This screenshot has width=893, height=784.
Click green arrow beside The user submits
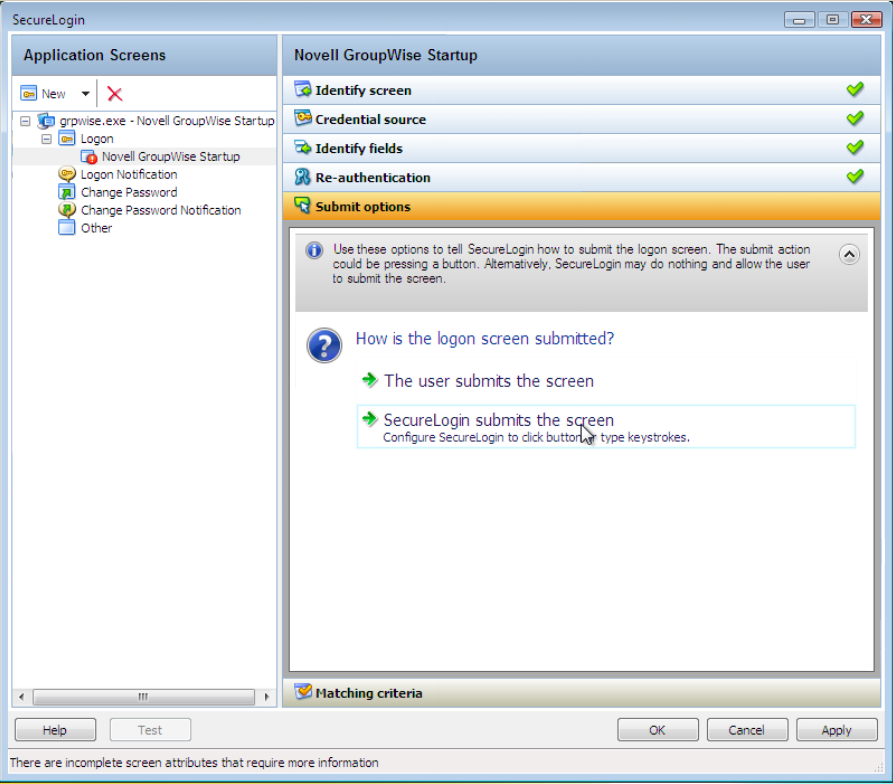pyautogui.click(x=370, y=380)
